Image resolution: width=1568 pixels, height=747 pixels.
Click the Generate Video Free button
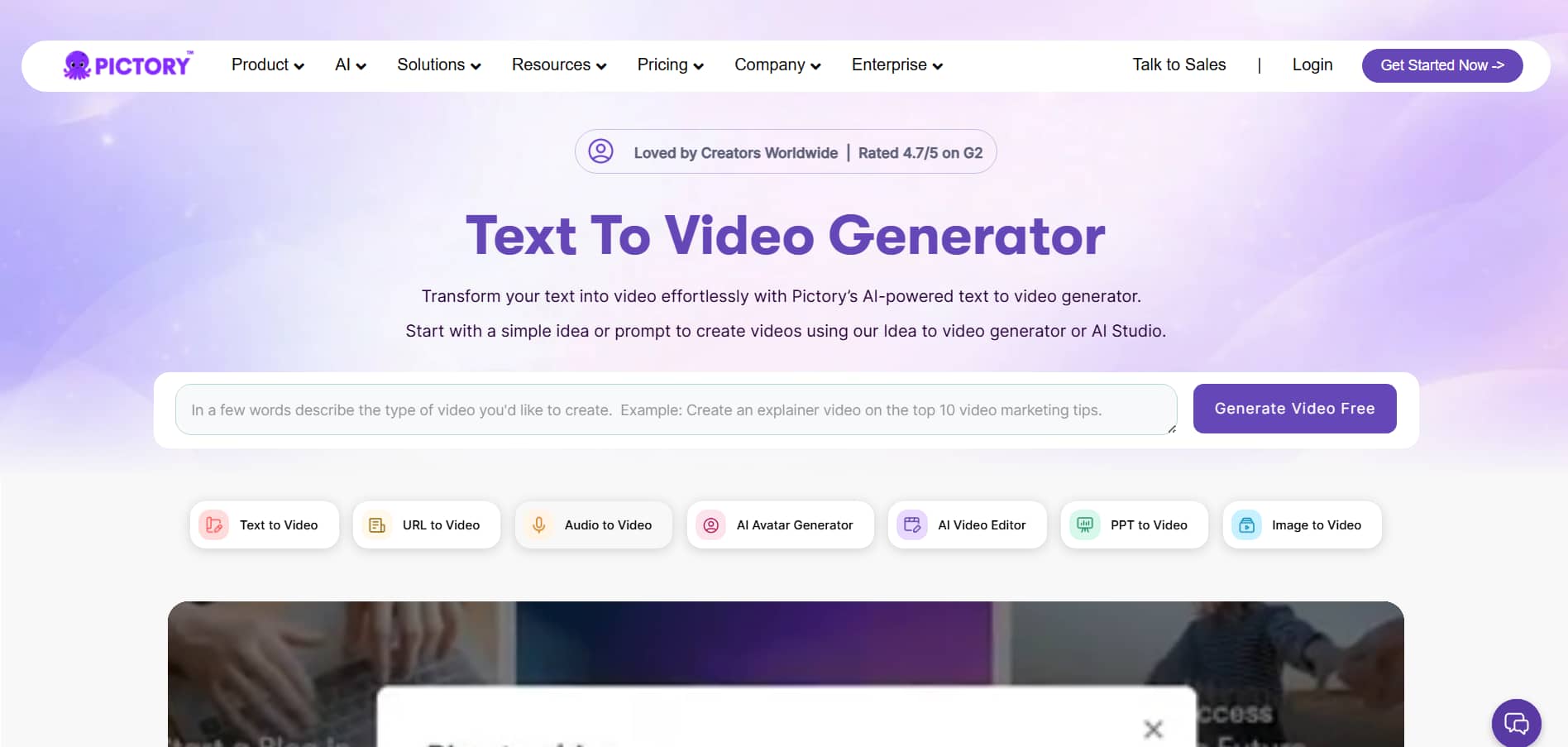pyautogui.click(x=1295, y=409)
